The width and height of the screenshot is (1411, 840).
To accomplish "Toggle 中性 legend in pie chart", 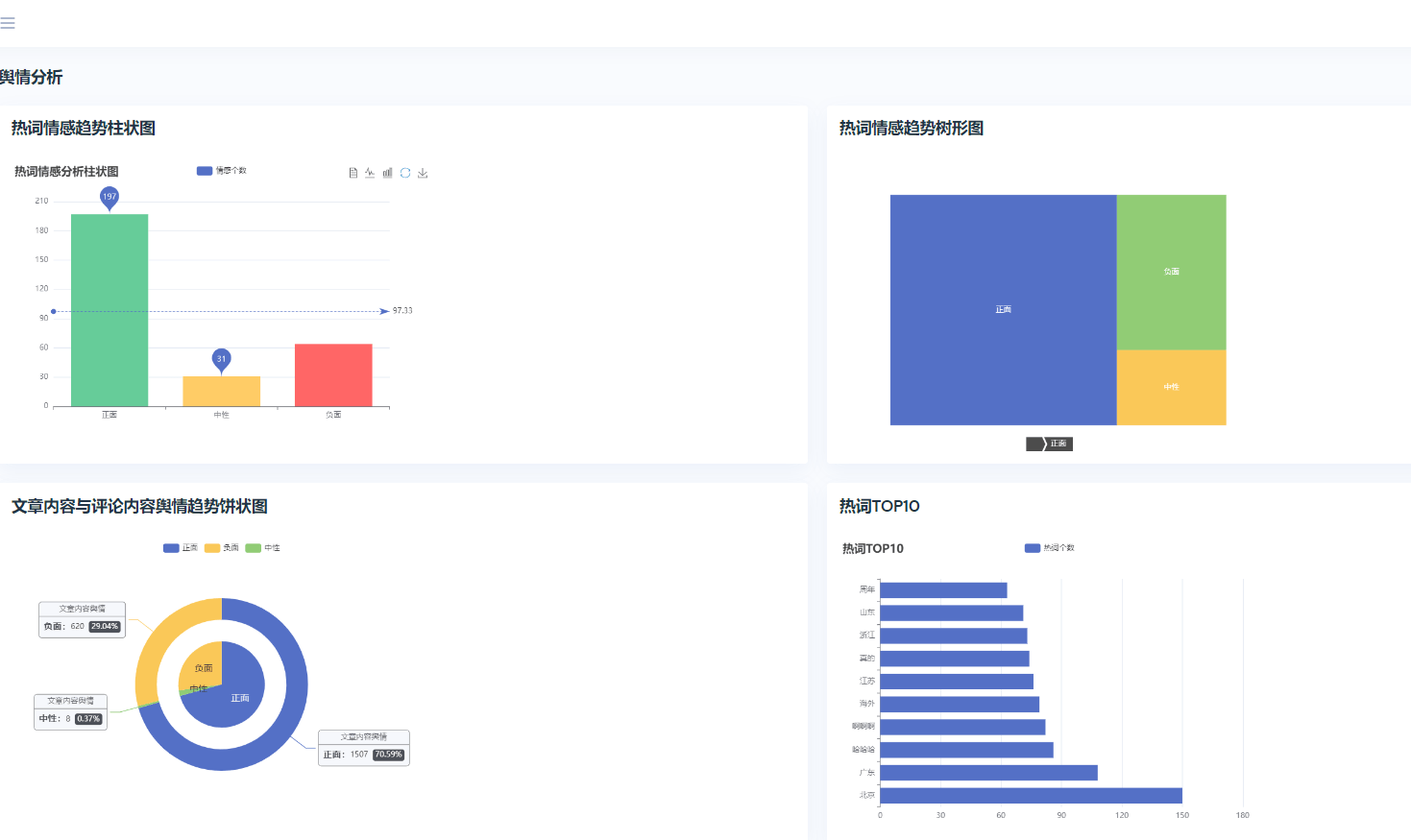I will [x=263, y=548].
